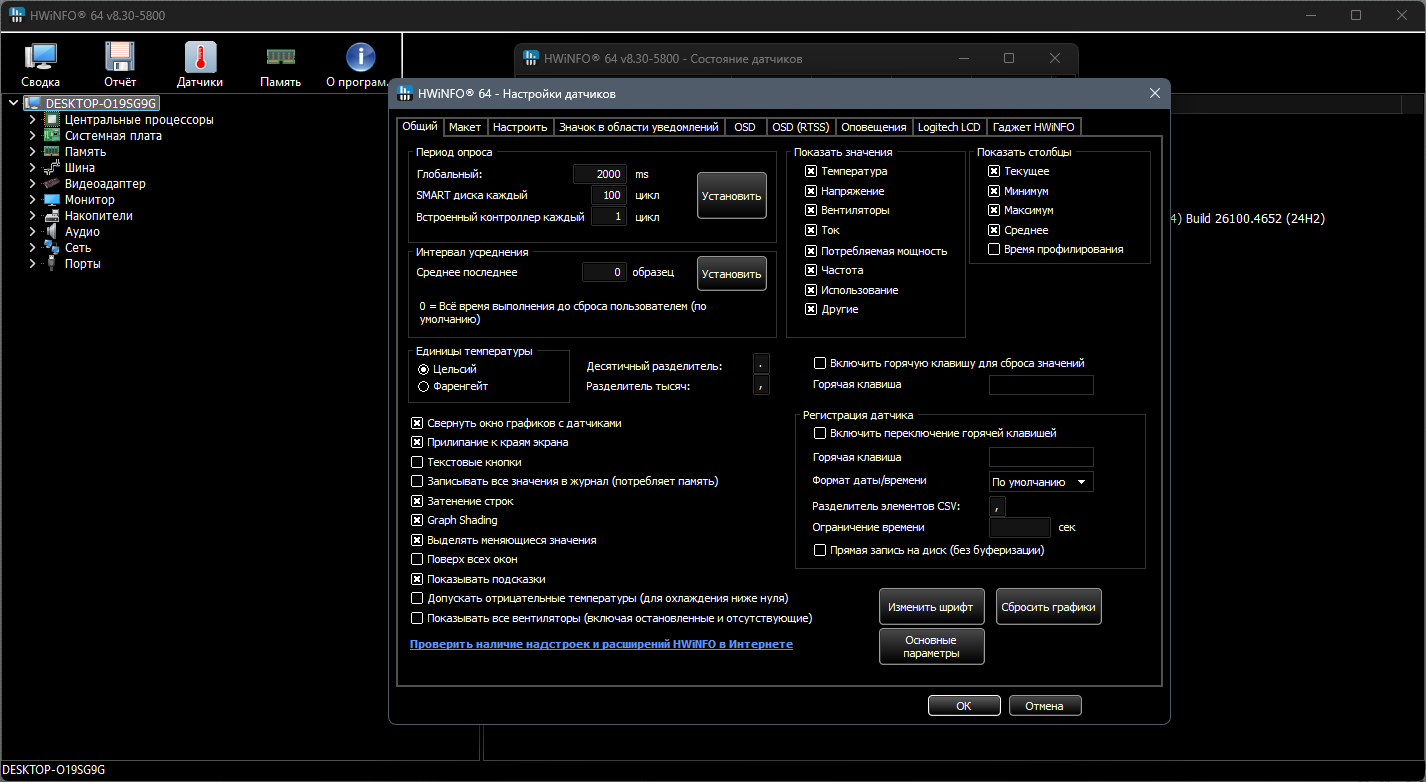
Task: Uncheck the Вентиляторы values checkbox
Action: coord(811,211)
